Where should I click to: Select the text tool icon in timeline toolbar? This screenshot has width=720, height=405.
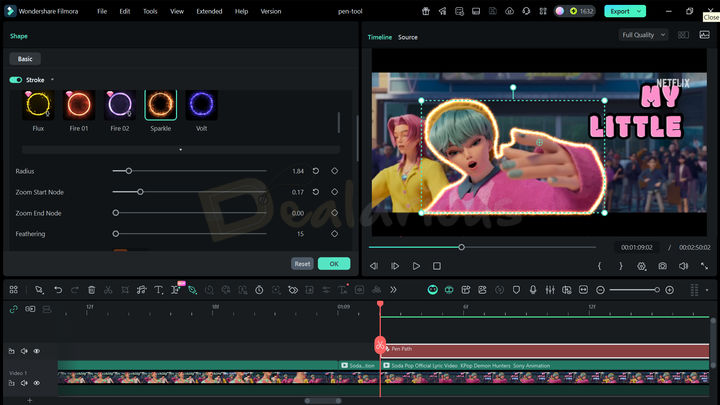(x=158, y=289)
